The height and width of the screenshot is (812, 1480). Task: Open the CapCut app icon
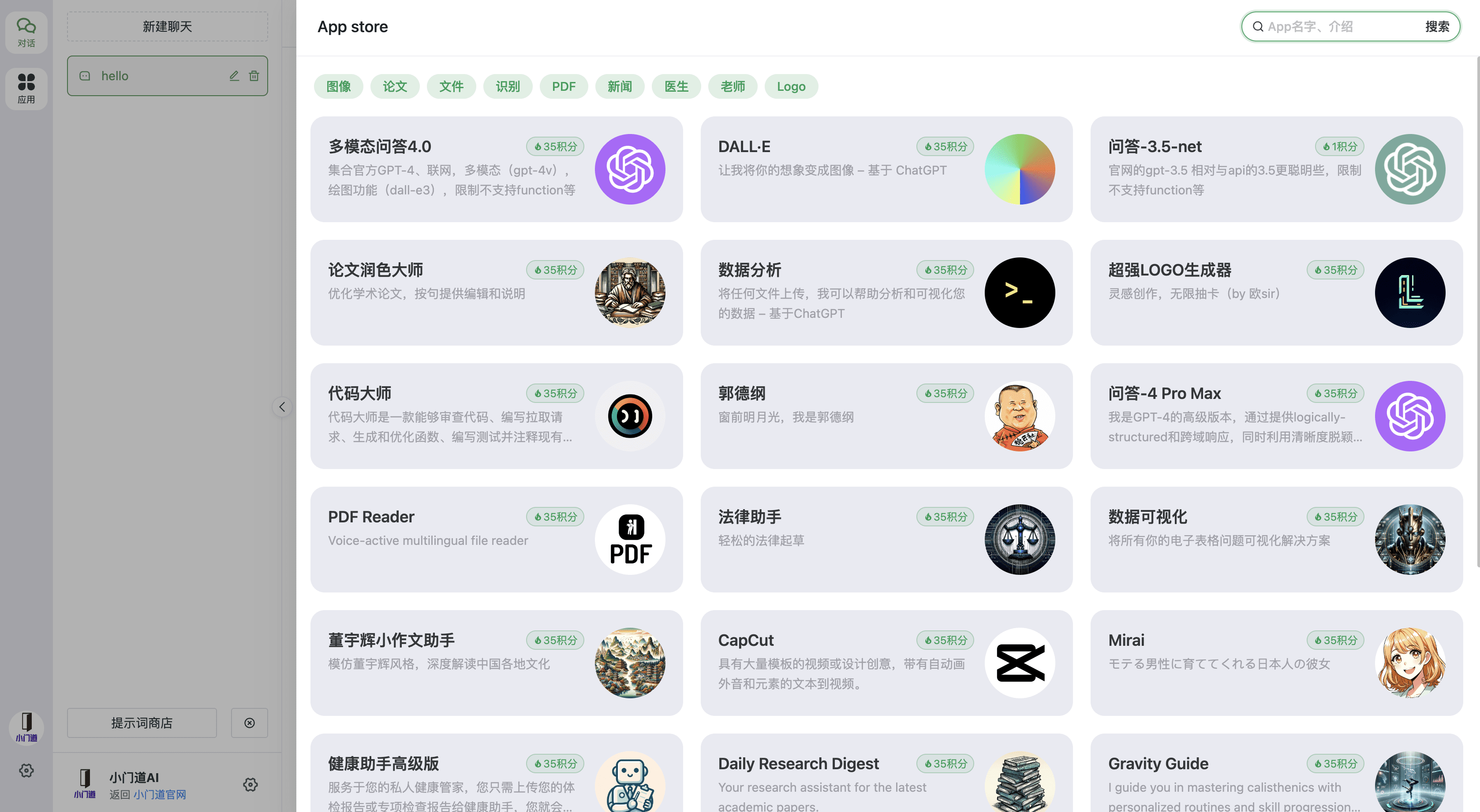tap(1019, 663)
